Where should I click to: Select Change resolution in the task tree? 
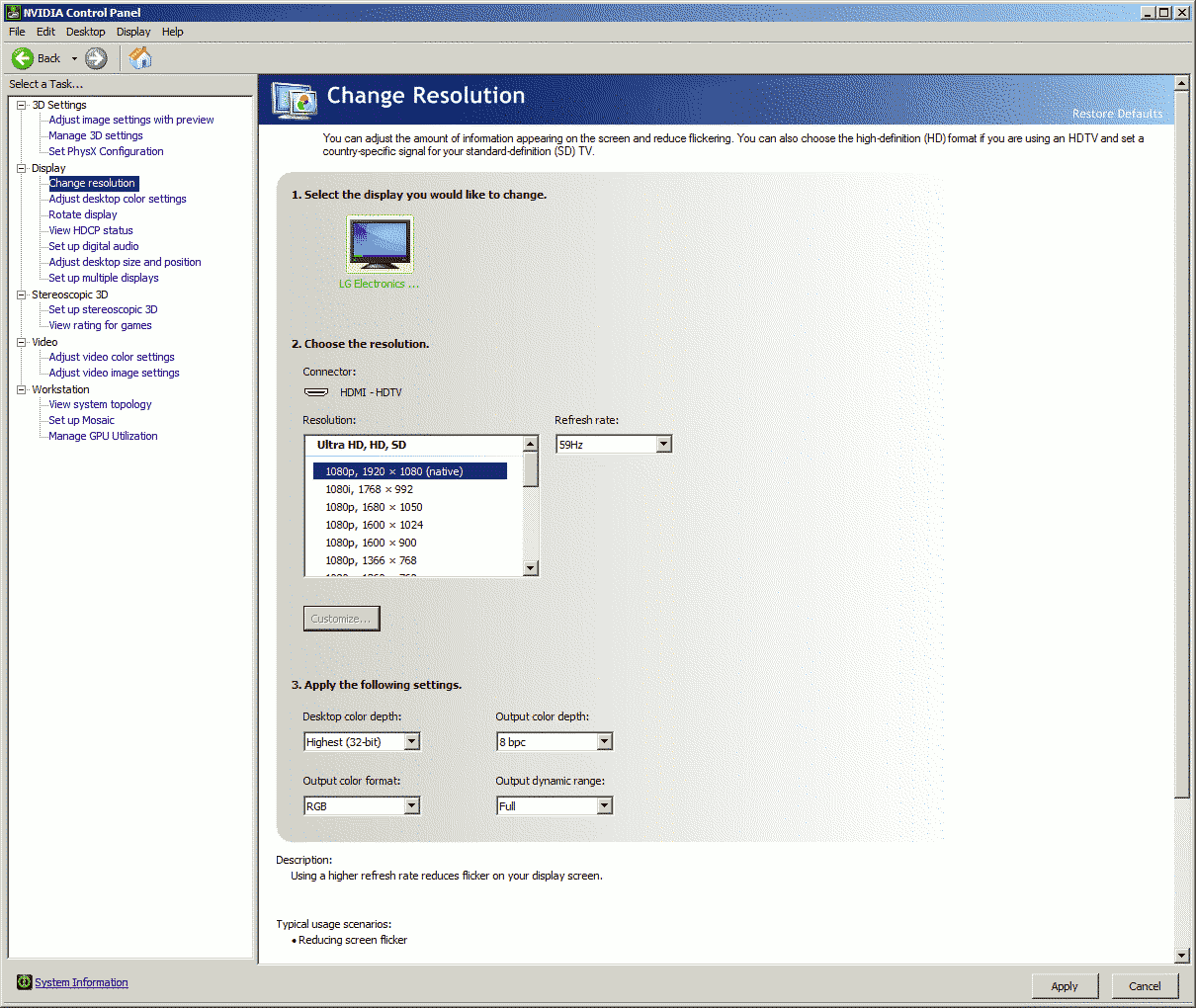pos(93,183)
